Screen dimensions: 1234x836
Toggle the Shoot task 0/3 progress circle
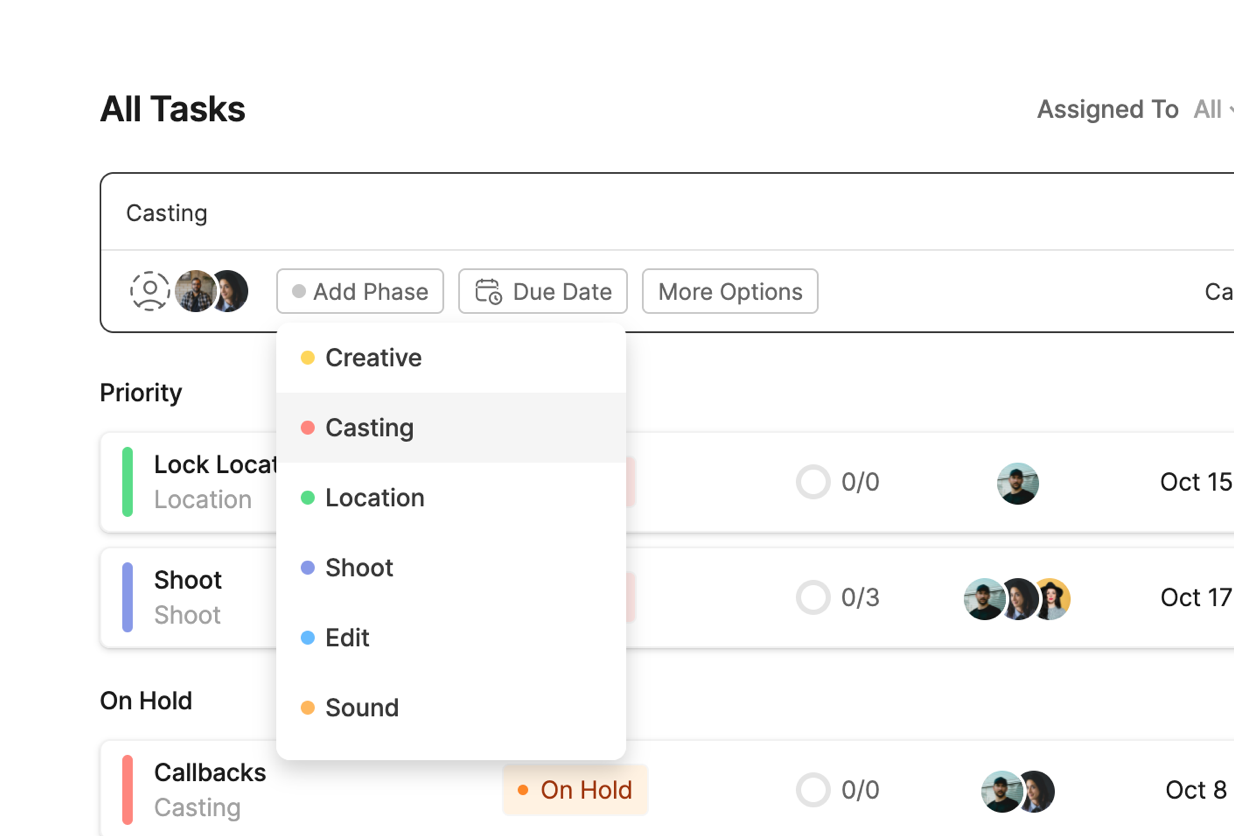[813, 598]
